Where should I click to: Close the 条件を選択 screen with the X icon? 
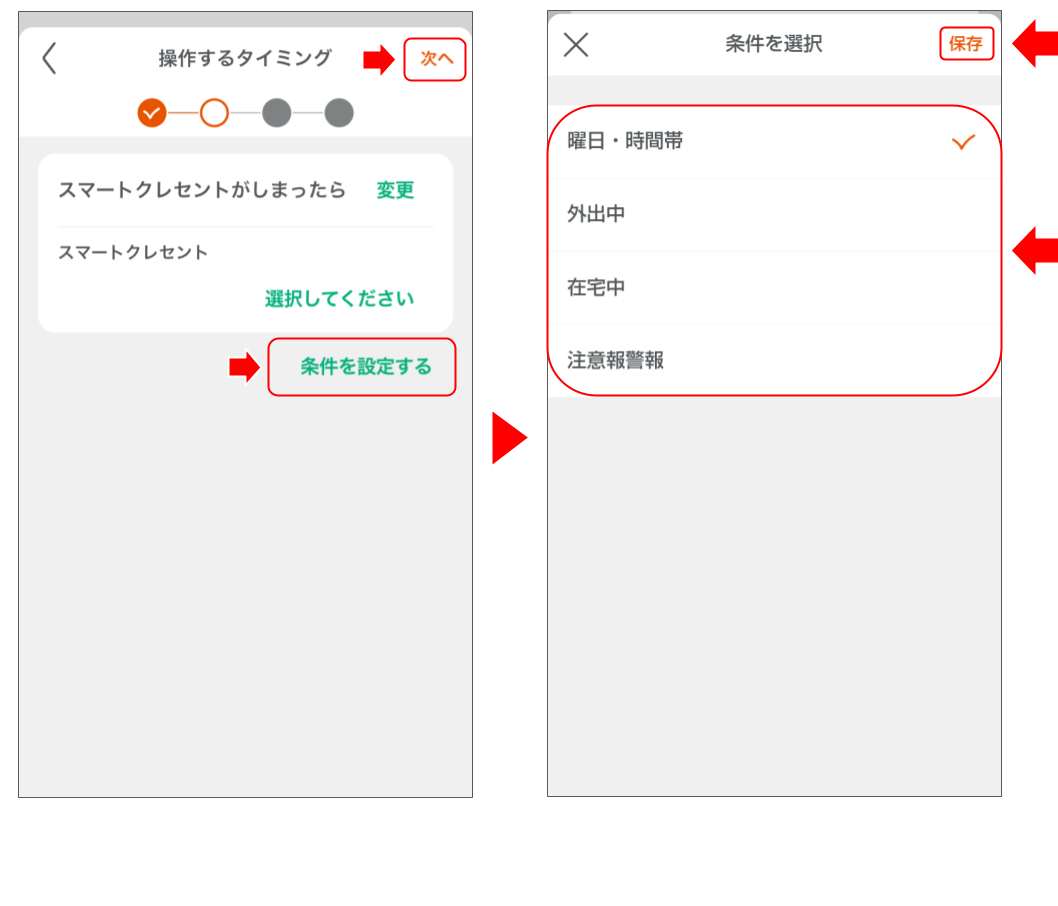(x=575, y=43)
